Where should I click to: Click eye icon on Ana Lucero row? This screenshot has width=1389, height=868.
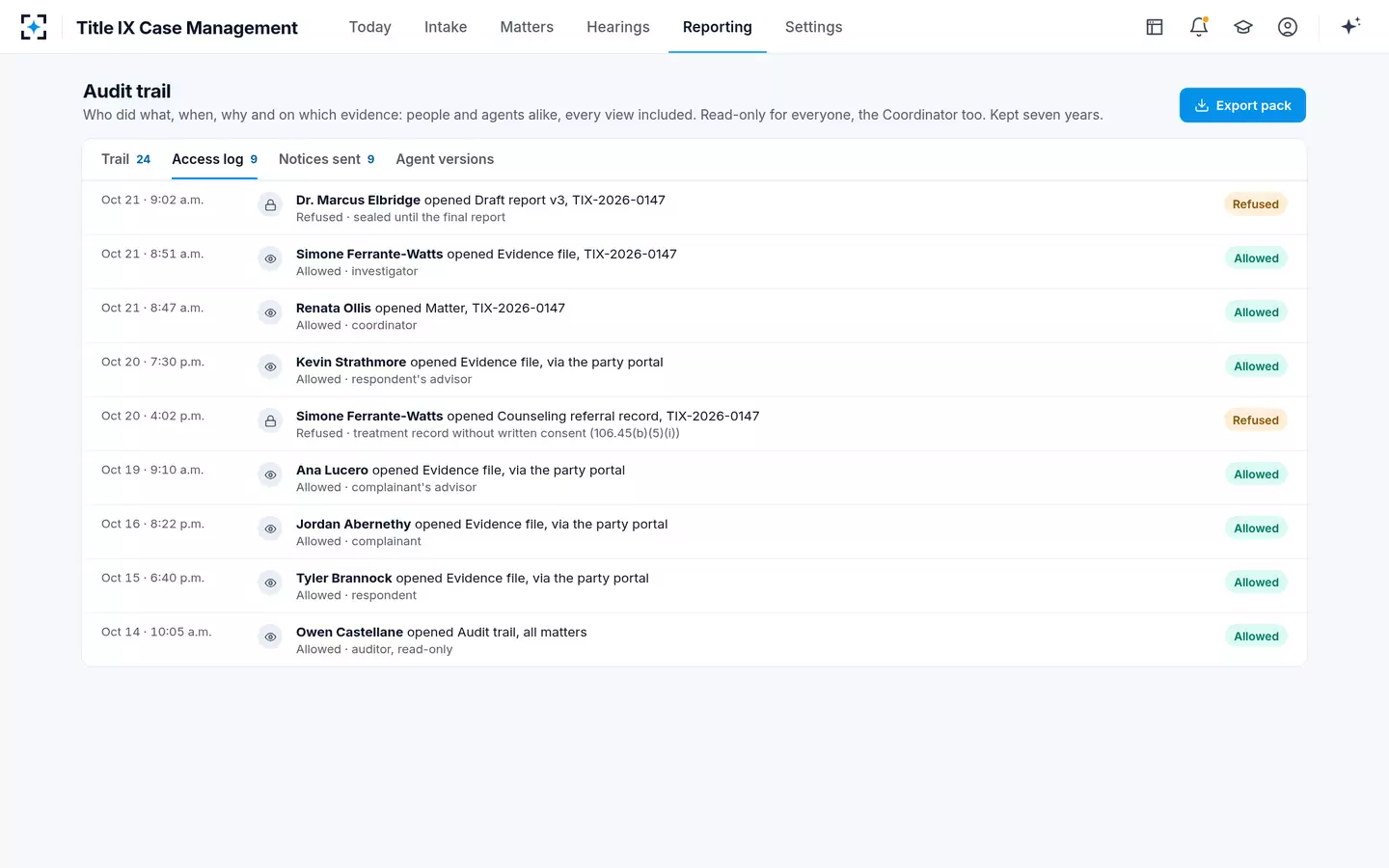pos(270,475)
